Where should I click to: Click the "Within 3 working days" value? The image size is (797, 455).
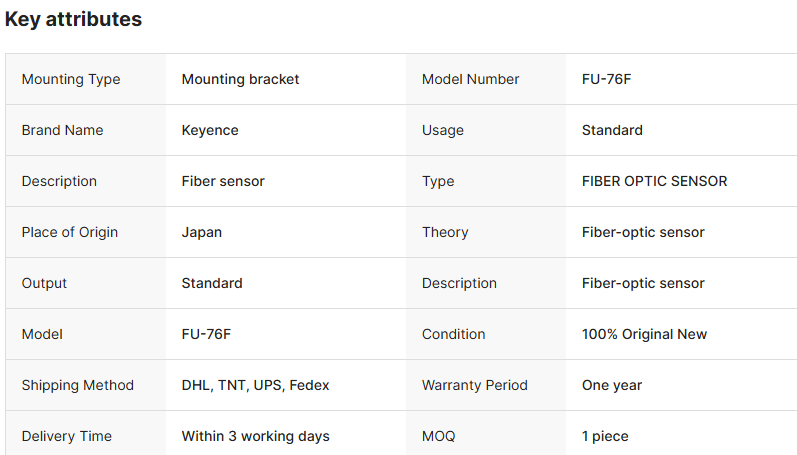pyautogui.click(x=255, y=436)
